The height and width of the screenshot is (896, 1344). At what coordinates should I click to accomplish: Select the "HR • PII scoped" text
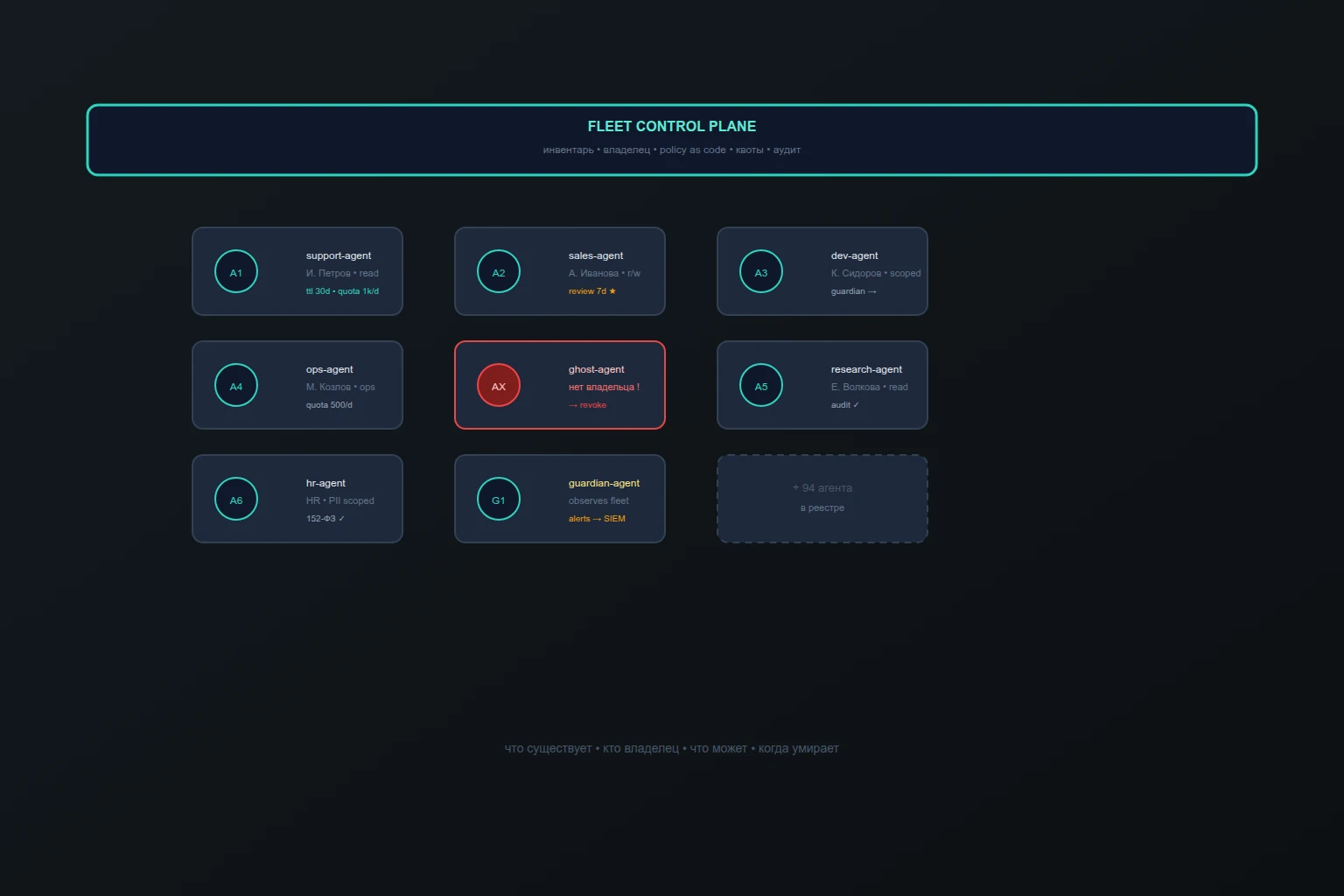[340, 500]
